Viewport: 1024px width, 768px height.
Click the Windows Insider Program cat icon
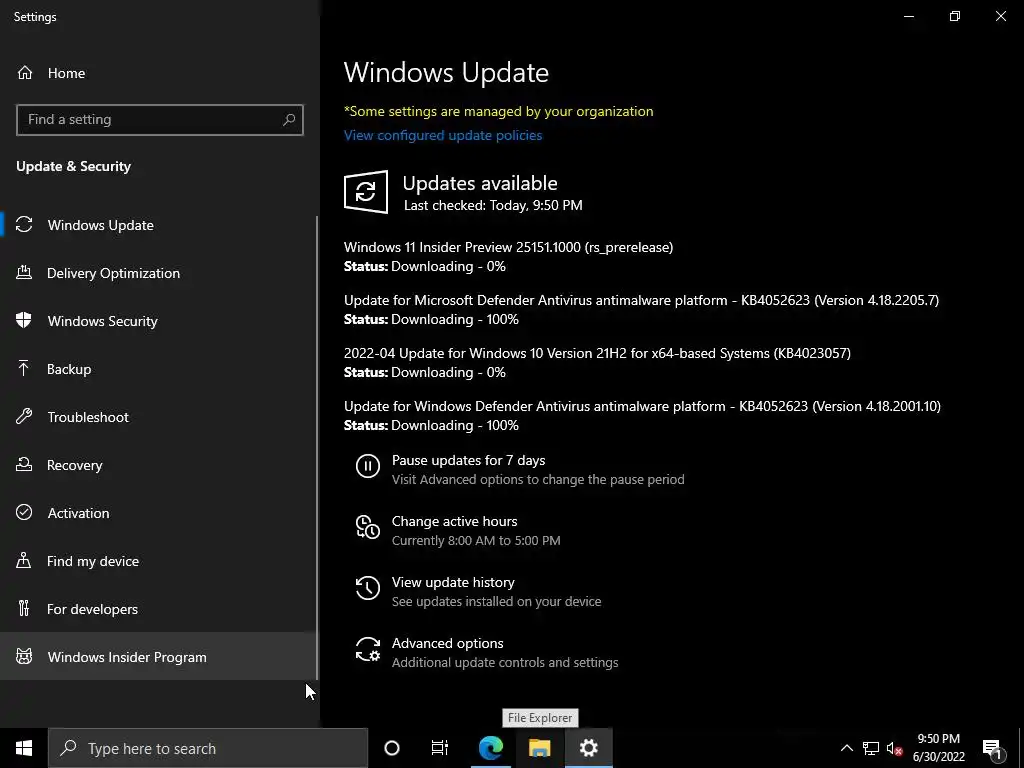(24, 656)
